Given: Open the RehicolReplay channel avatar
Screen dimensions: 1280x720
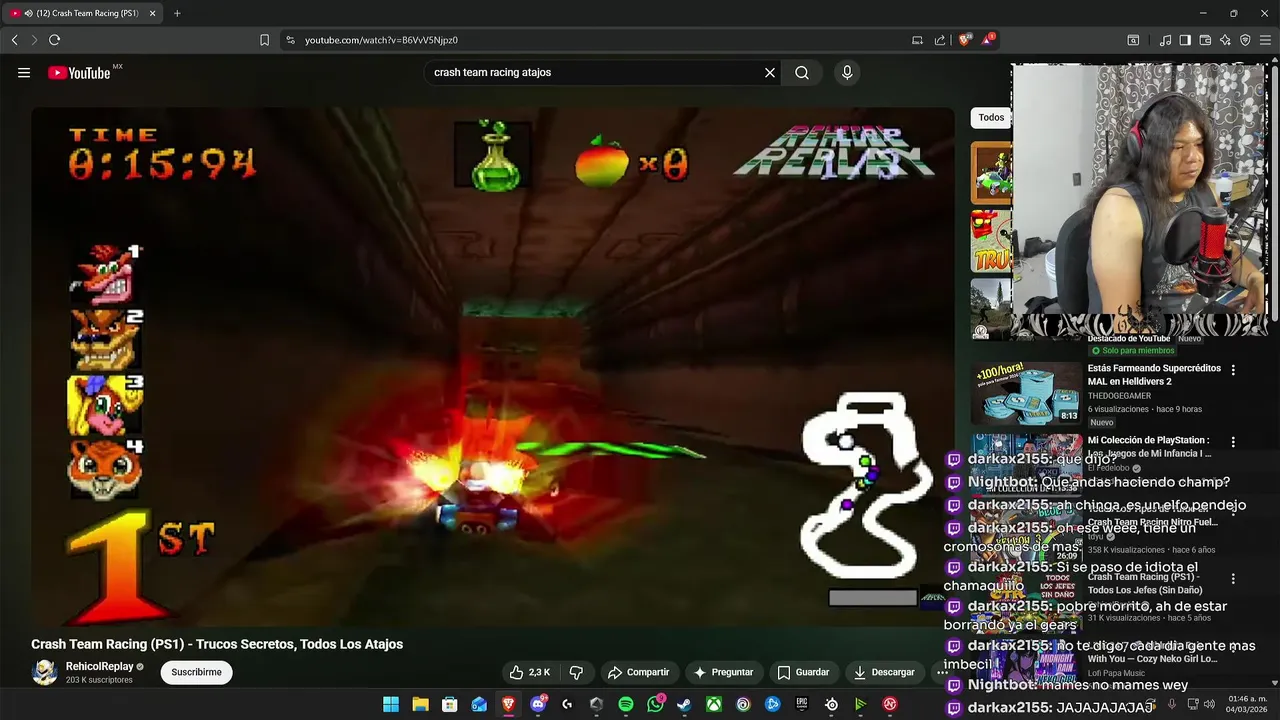Looking at the screenshot, I should pos(45,672).
